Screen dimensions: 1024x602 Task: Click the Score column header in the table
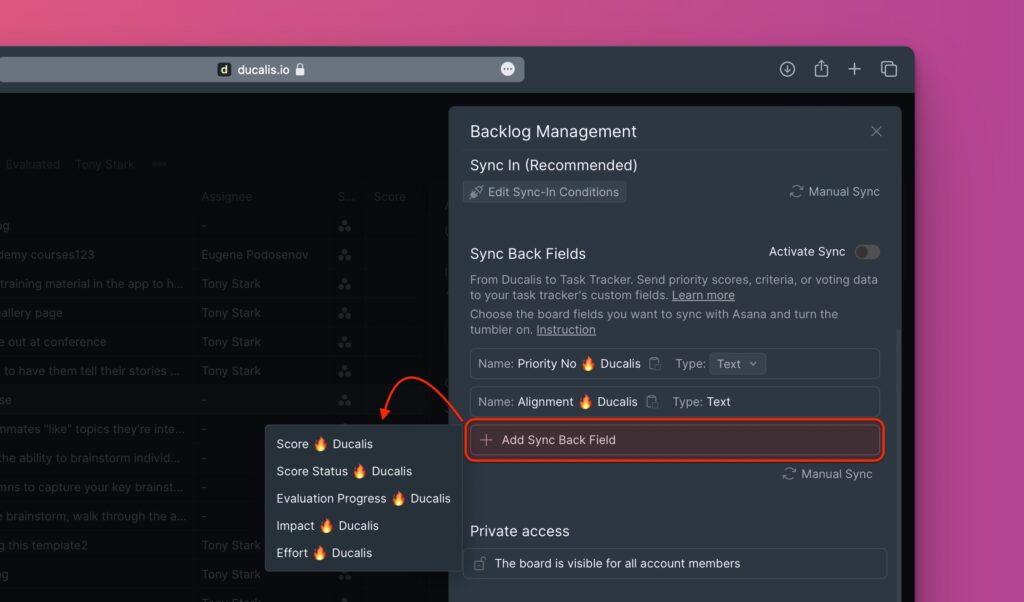(x=390, y=197)
